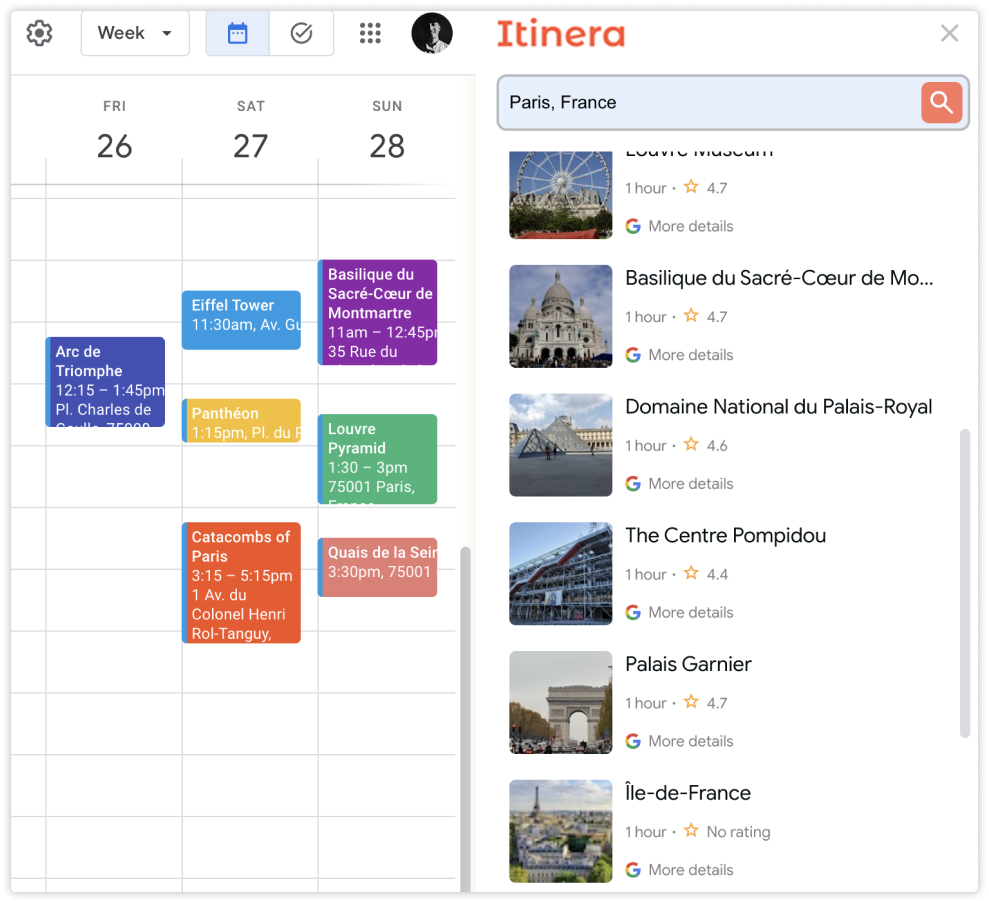Open the Google apps grid
This screenshot has height=903, width=989.
(x=370, y=33)
